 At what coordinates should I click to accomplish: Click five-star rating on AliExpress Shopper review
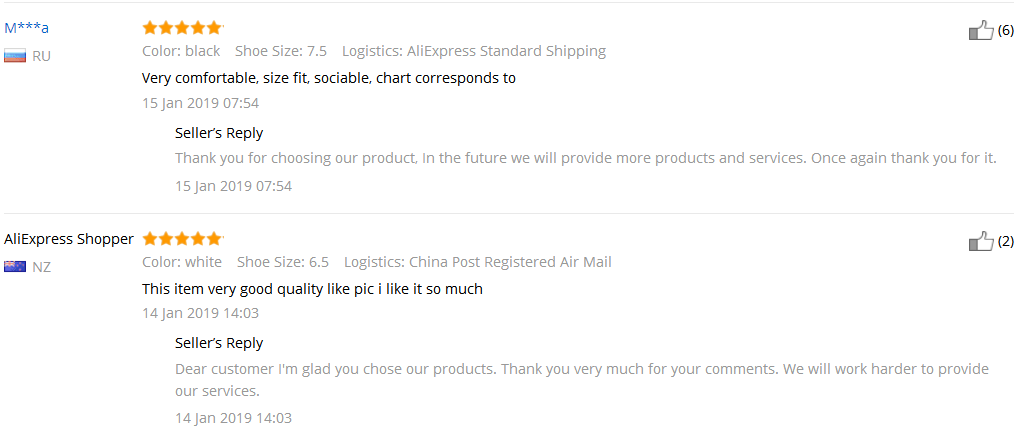click(x=182, y=239)
